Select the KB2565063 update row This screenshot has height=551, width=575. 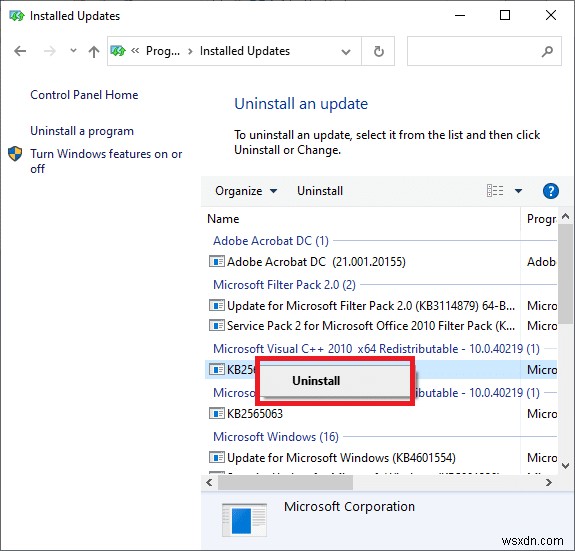(255, 414)
